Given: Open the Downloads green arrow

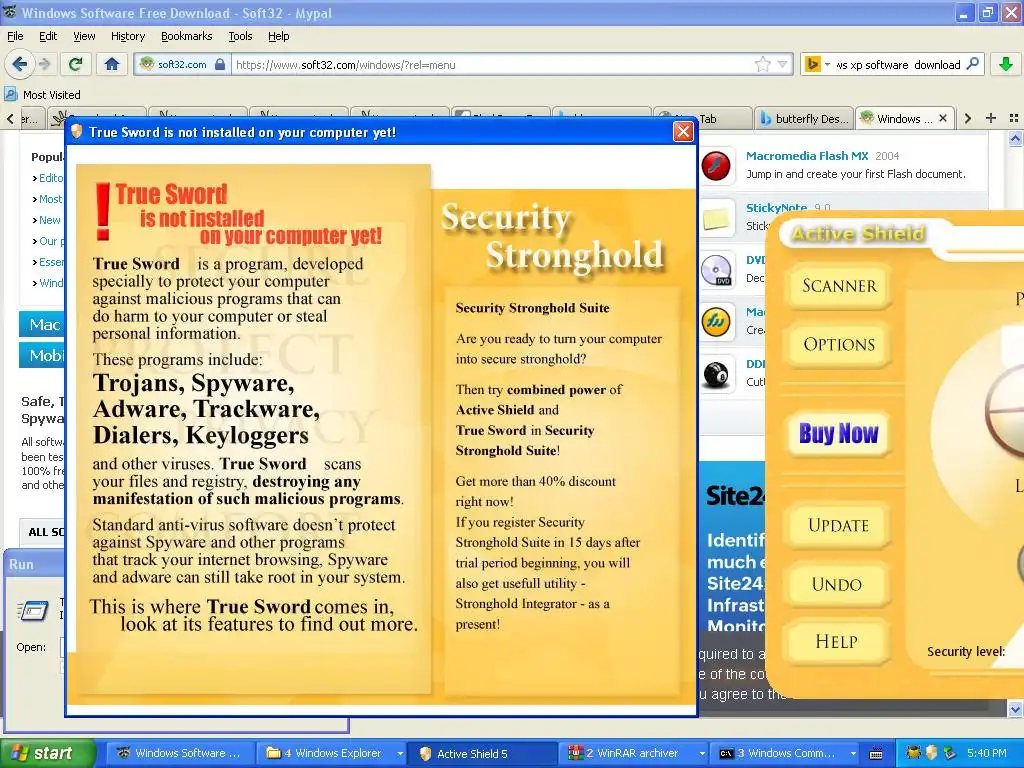Looking at the screenshot, I should click(x=1006, y=64).
